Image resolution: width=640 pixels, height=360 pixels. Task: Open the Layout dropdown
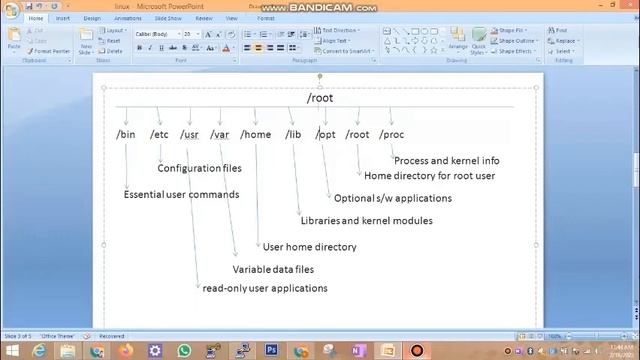tap(113, 31)
